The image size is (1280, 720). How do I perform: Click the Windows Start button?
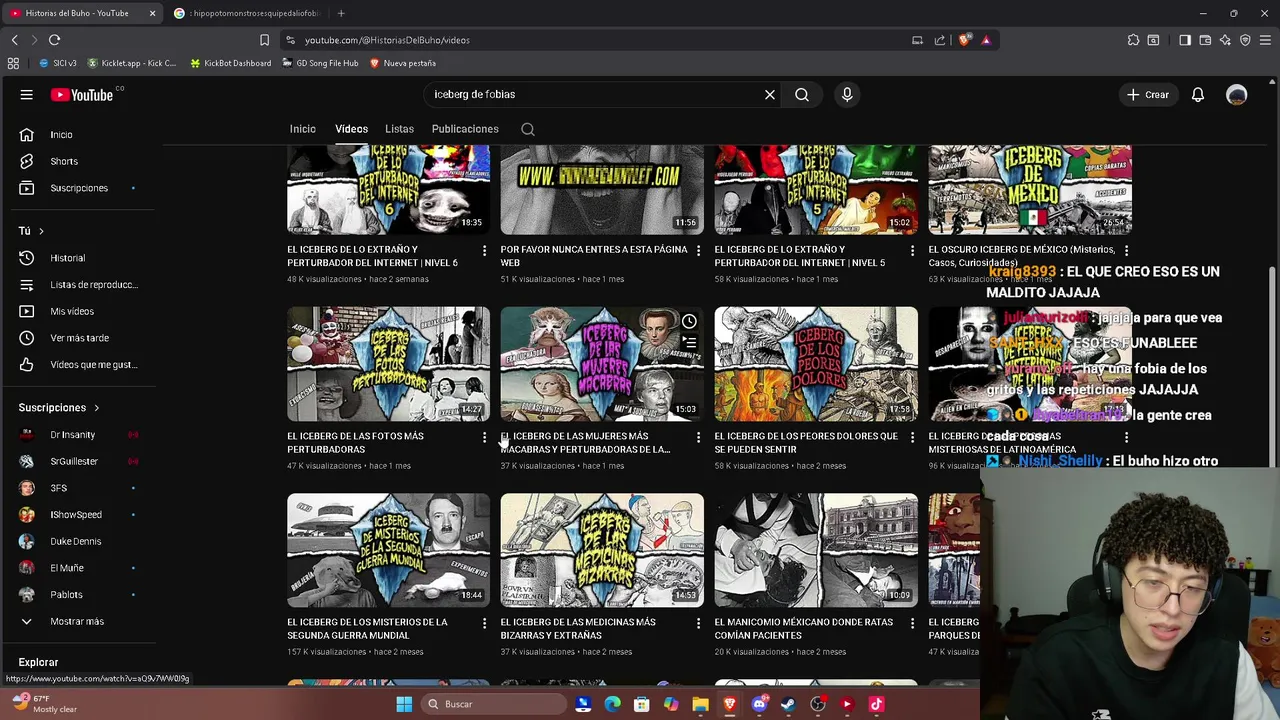(404, 704)
